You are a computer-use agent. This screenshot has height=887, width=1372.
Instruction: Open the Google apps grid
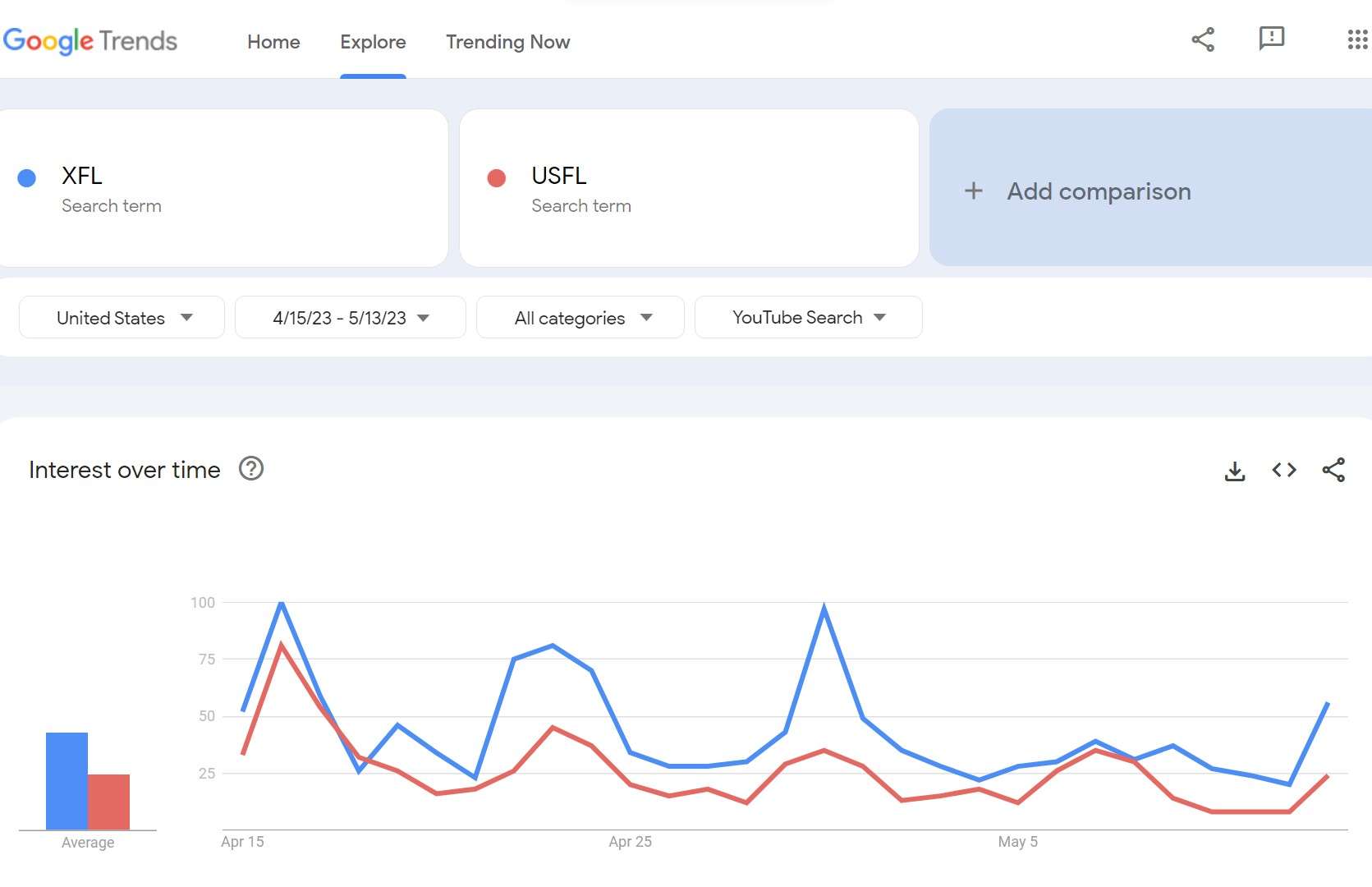coord(1357,39)
